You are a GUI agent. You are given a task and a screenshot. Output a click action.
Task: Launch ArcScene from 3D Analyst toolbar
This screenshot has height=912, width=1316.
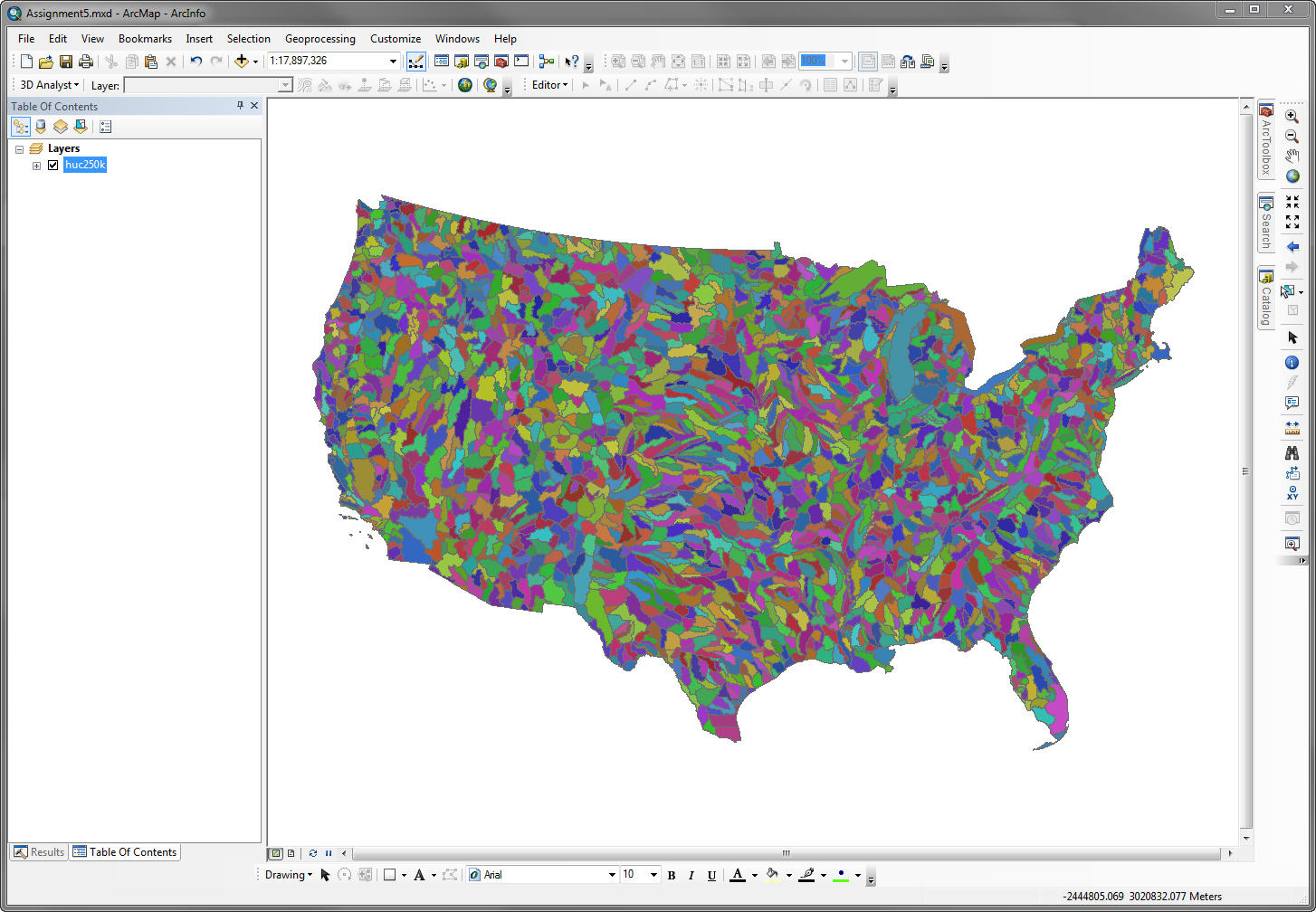464,85
